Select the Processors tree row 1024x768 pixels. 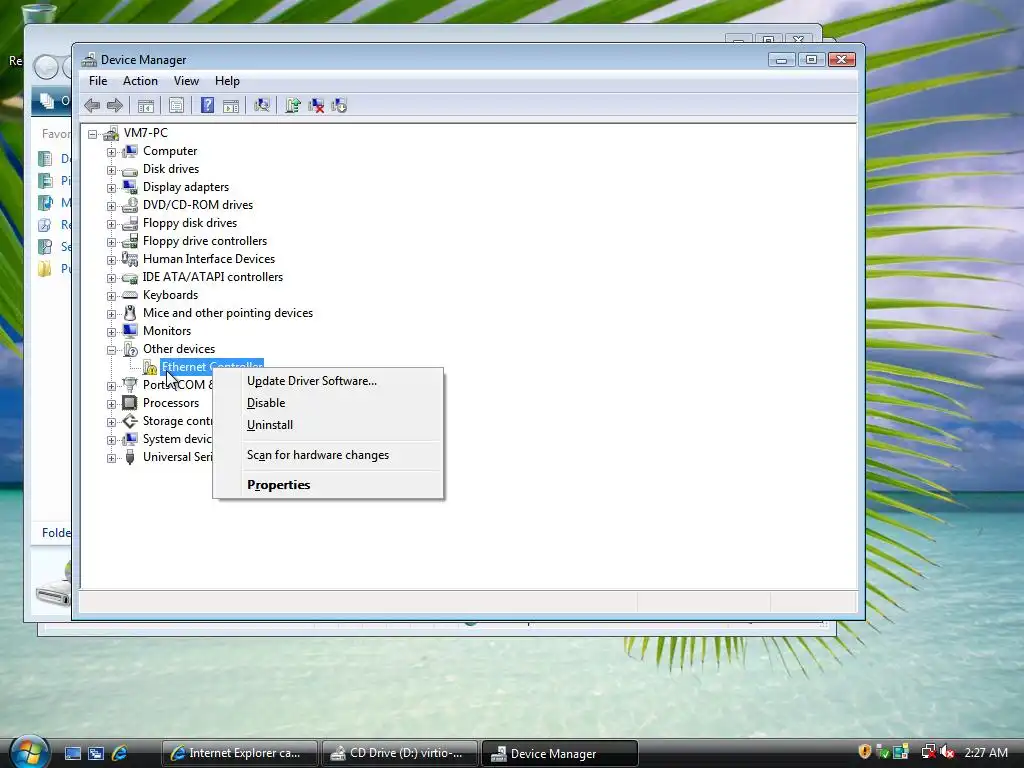point(171,403)
